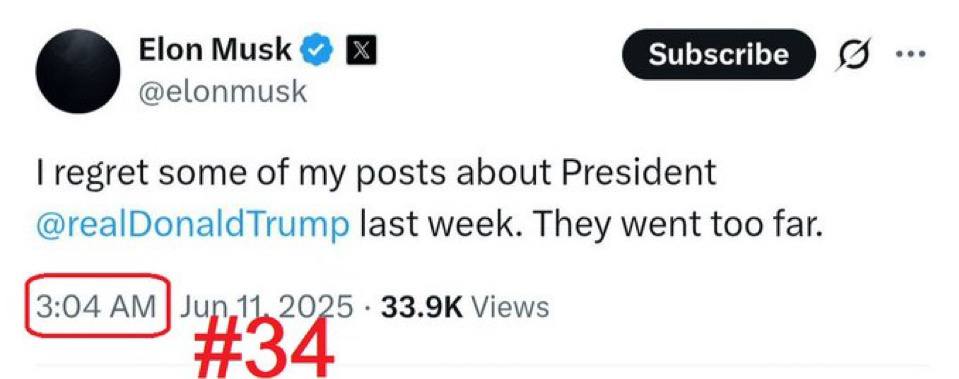Click the 33.9K view count number

point(422,306)
